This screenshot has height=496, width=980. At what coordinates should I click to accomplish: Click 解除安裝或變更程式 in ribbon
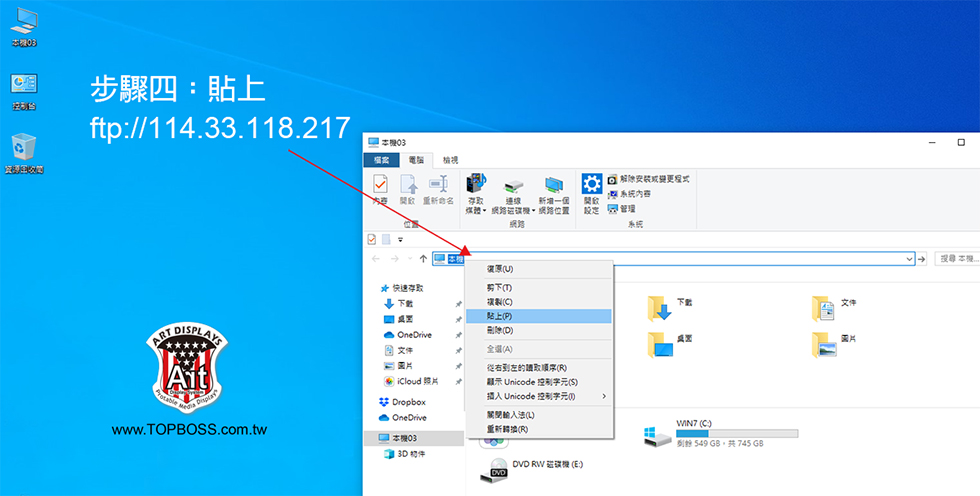point(654,179)
